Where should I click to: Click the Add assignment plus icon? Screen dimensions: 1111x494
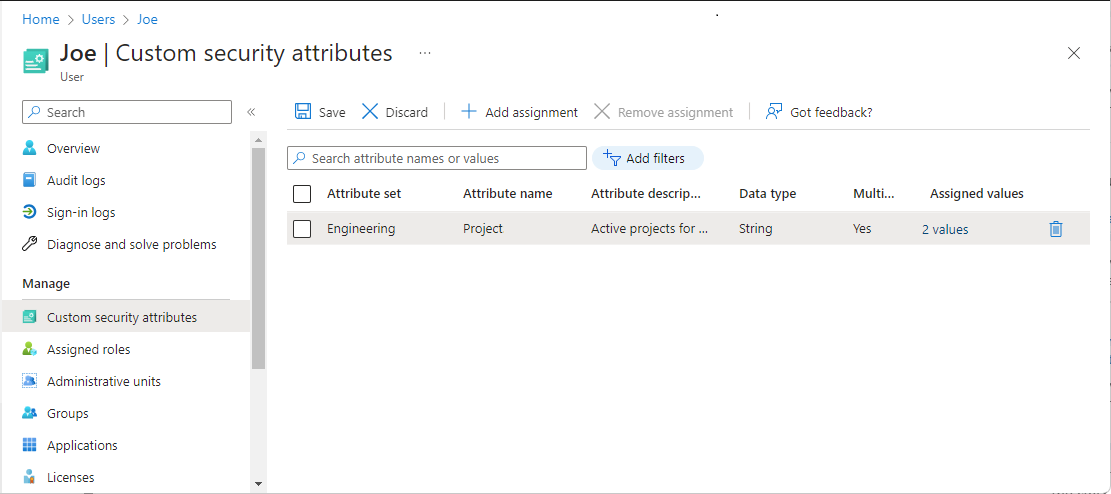tap(469, 112)
